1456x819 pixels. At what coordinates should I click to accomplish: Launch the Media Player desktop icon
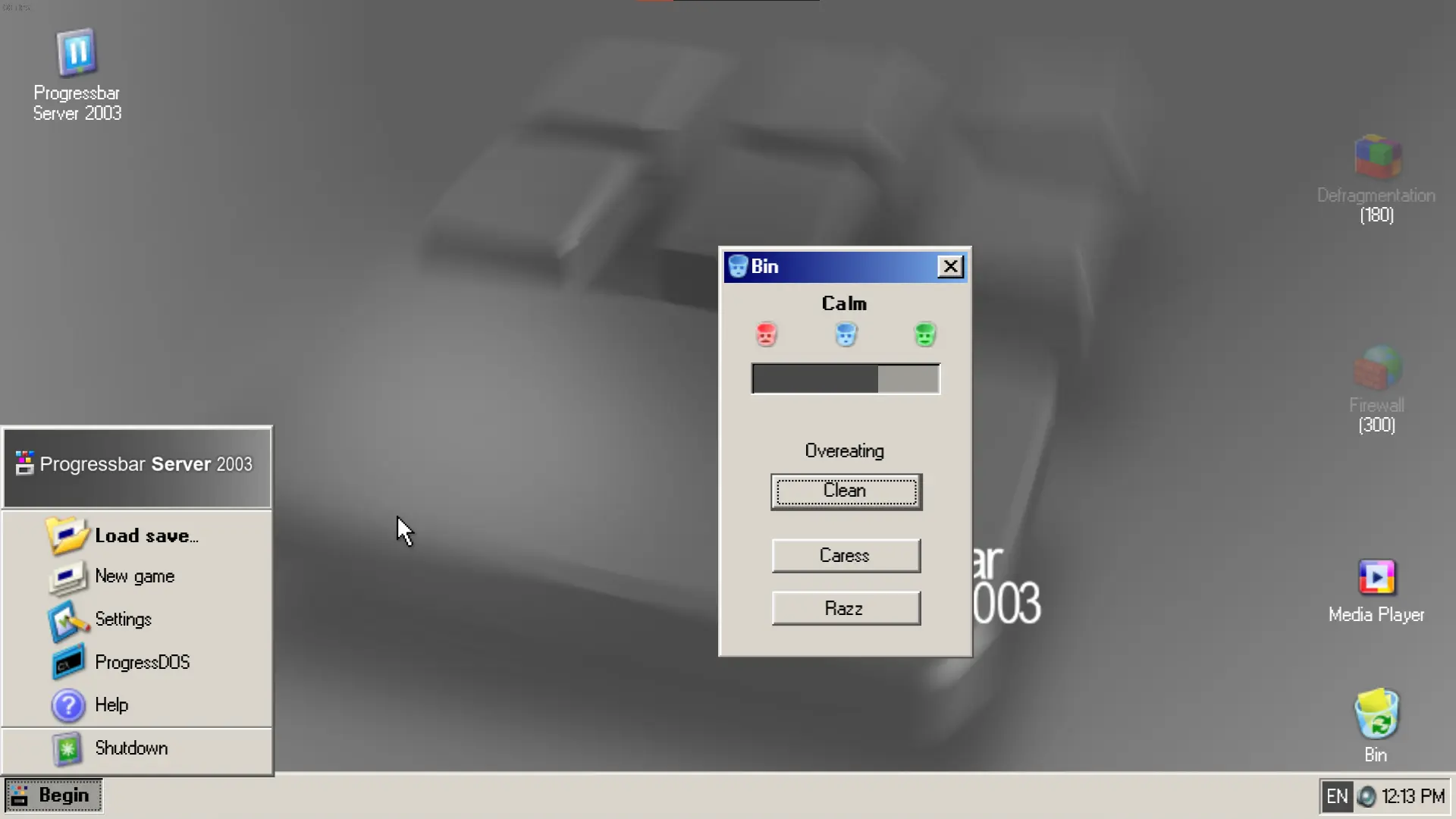pos(1376,591)
